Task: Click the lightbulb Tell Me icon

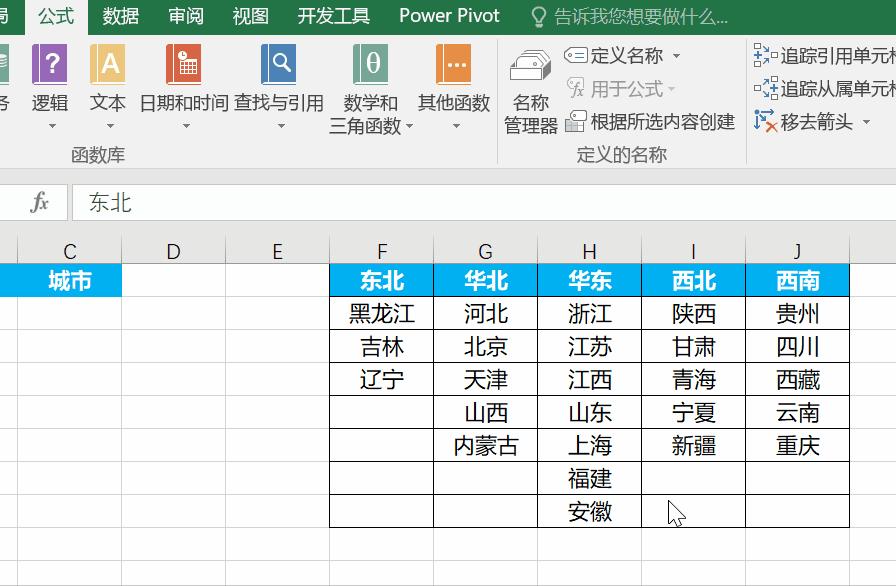Action: [x=538, y=17]
